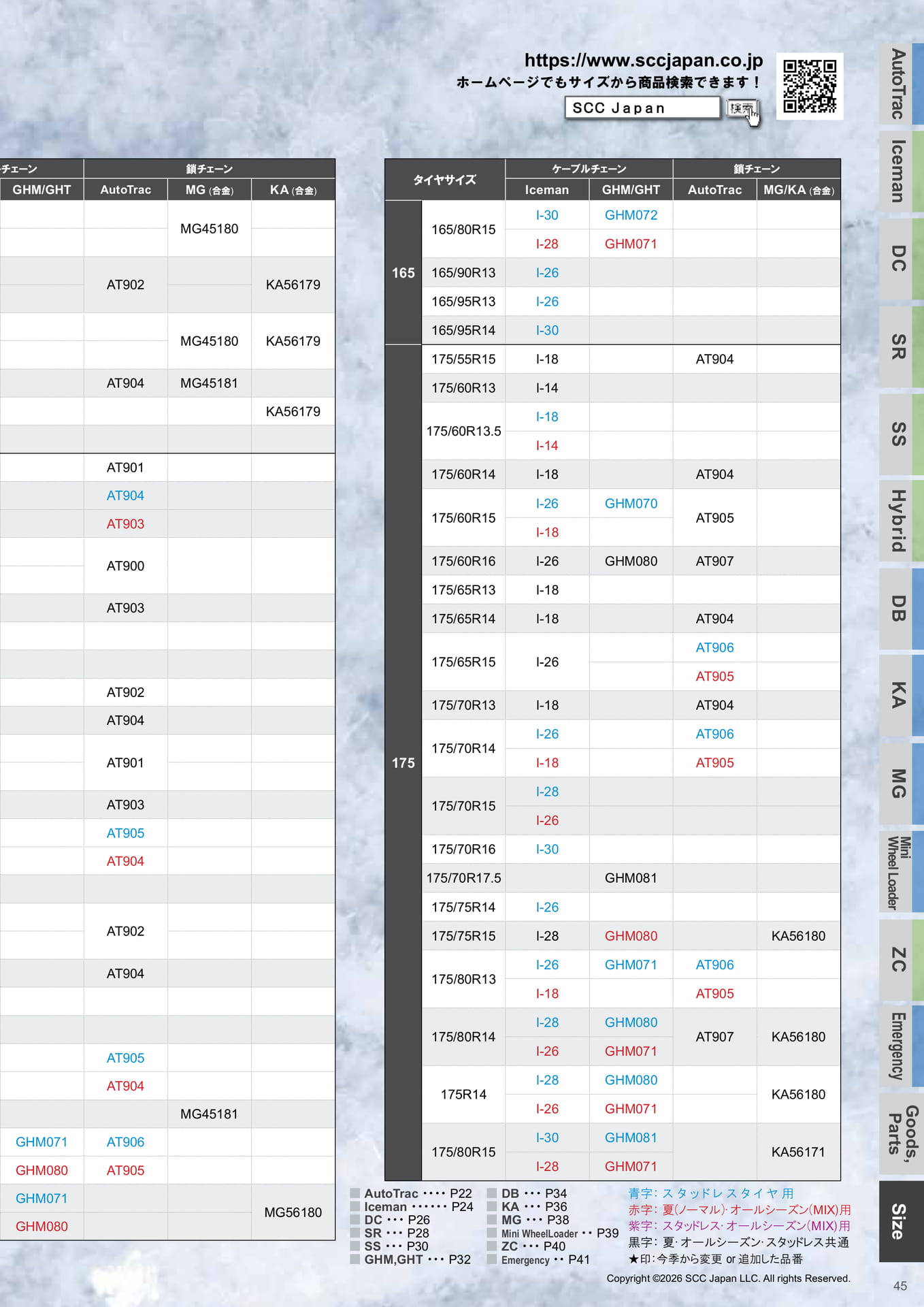Click the タイヤサイズ column header
The height and width of the screenshot is (1307, 924).
pyautogui.click(x=445, y=180)
